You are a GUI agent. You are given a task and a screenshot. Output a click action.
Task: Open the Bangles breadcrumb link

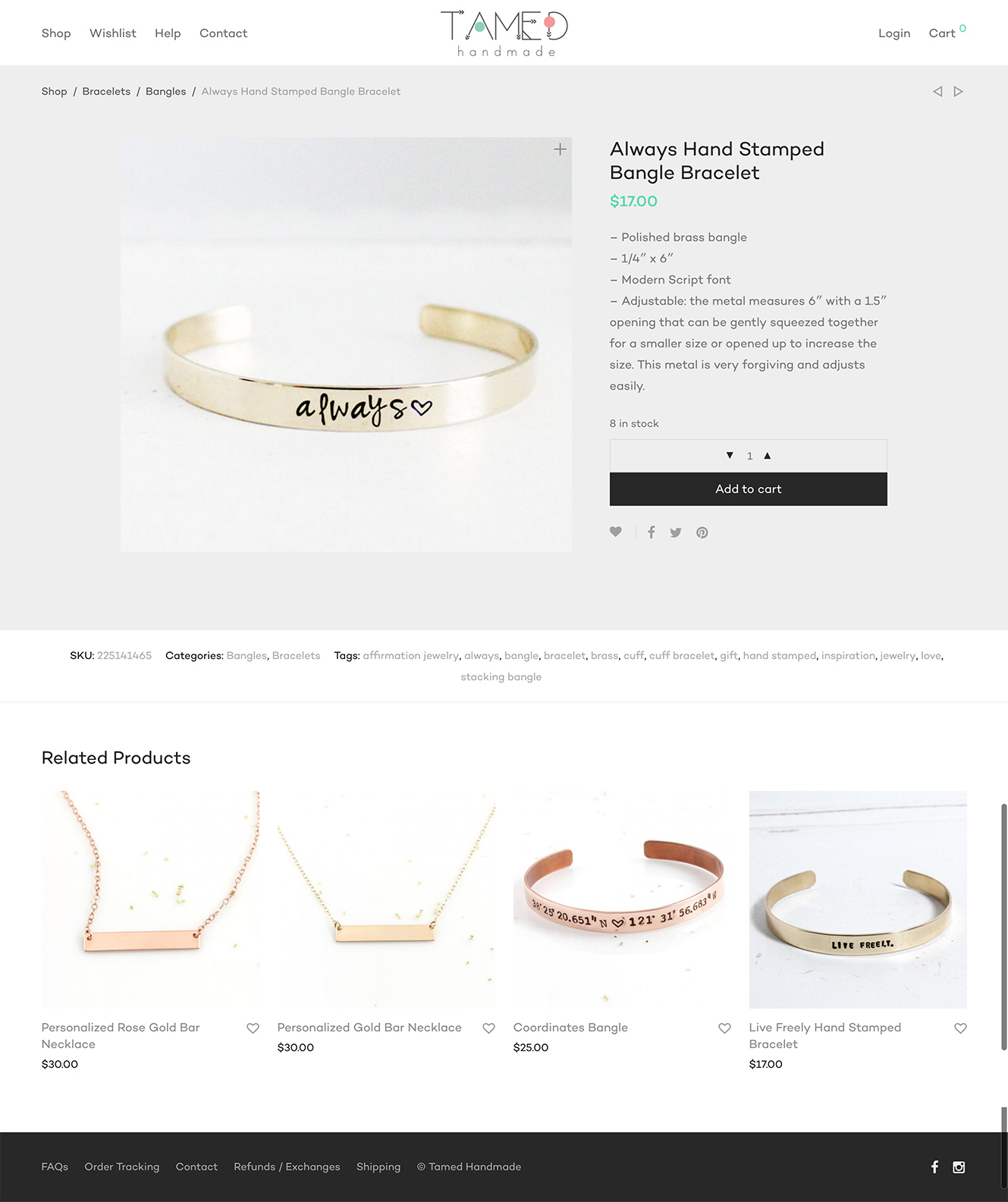(x=165, y=92)
